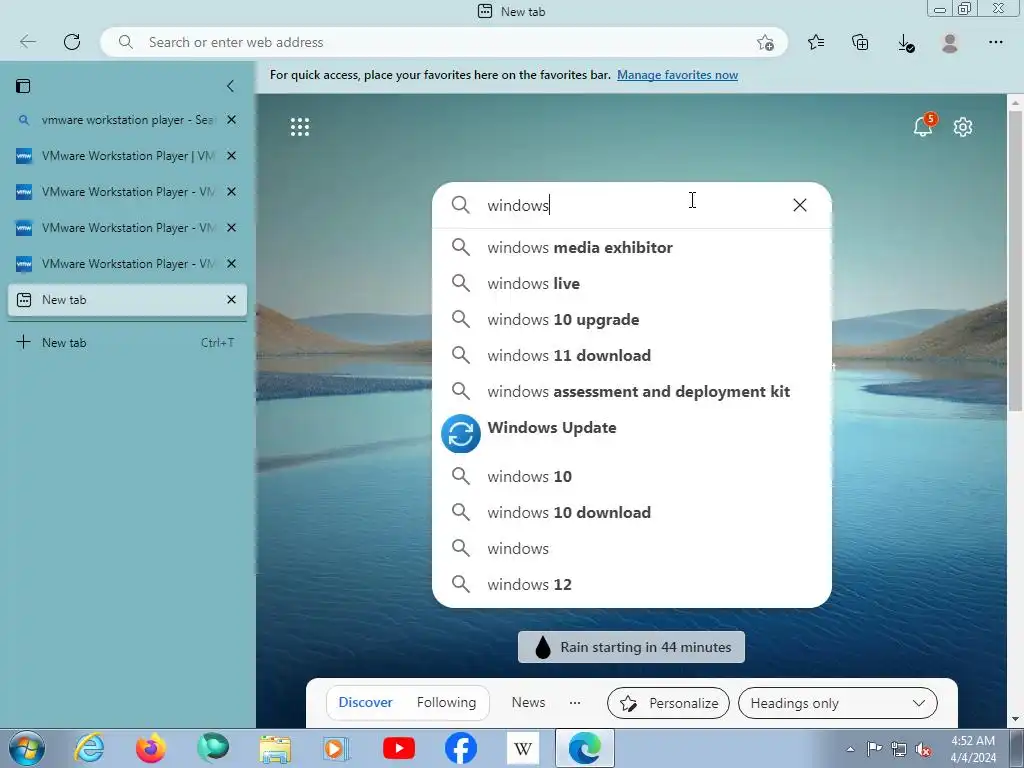Open the News feed tab
Screen dimensions: 1024x768
528,703
